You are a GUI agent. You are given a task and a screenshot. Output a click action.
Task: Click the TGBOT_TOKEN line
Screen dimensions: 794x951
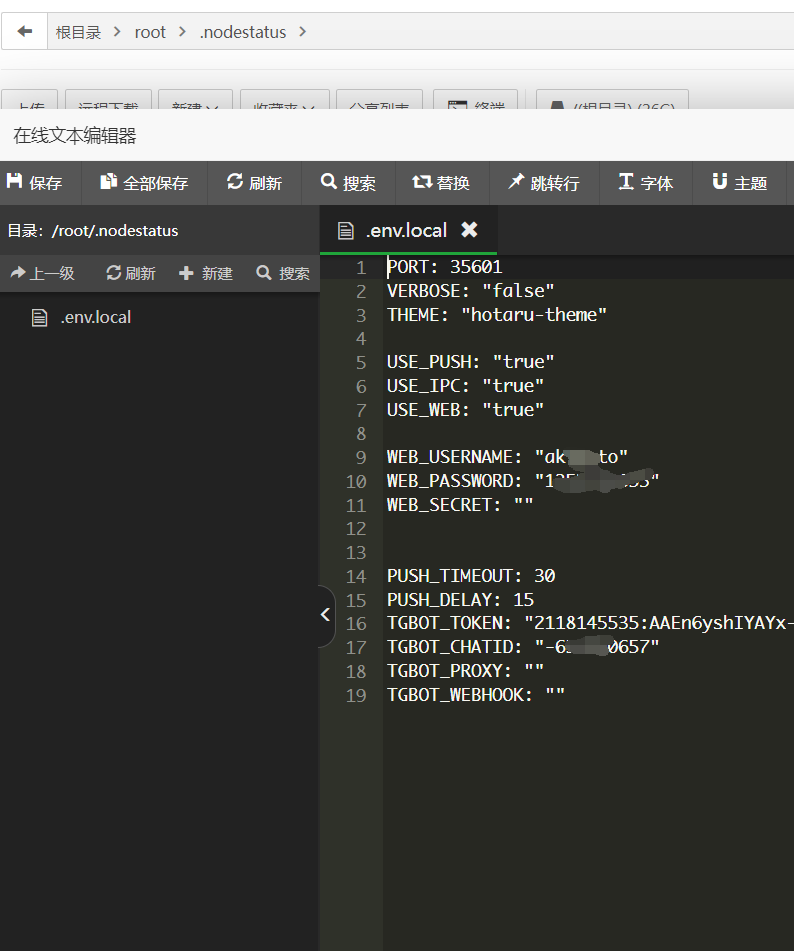[590, 623]
